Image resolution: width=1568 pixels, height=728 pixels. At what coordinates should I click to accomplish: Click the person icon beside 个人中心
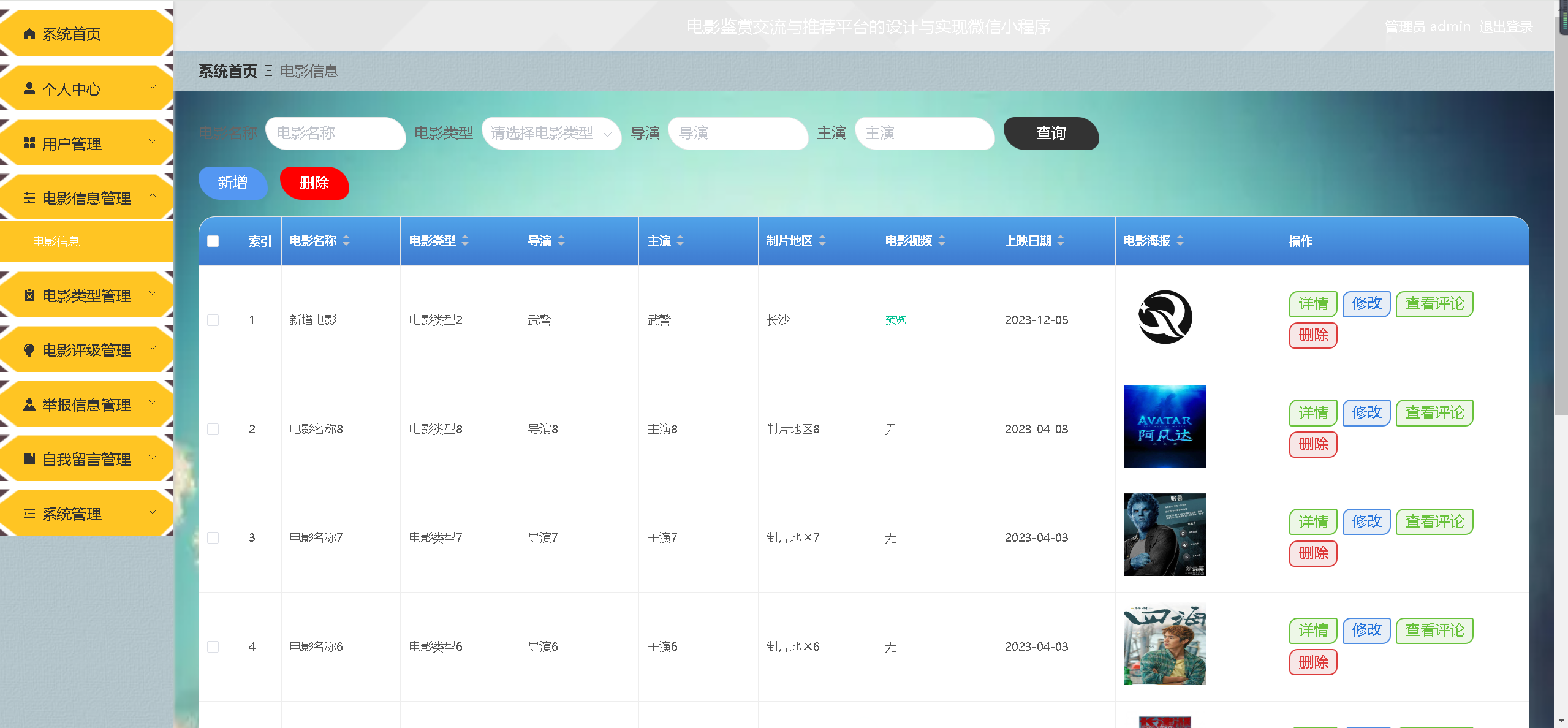29,88
